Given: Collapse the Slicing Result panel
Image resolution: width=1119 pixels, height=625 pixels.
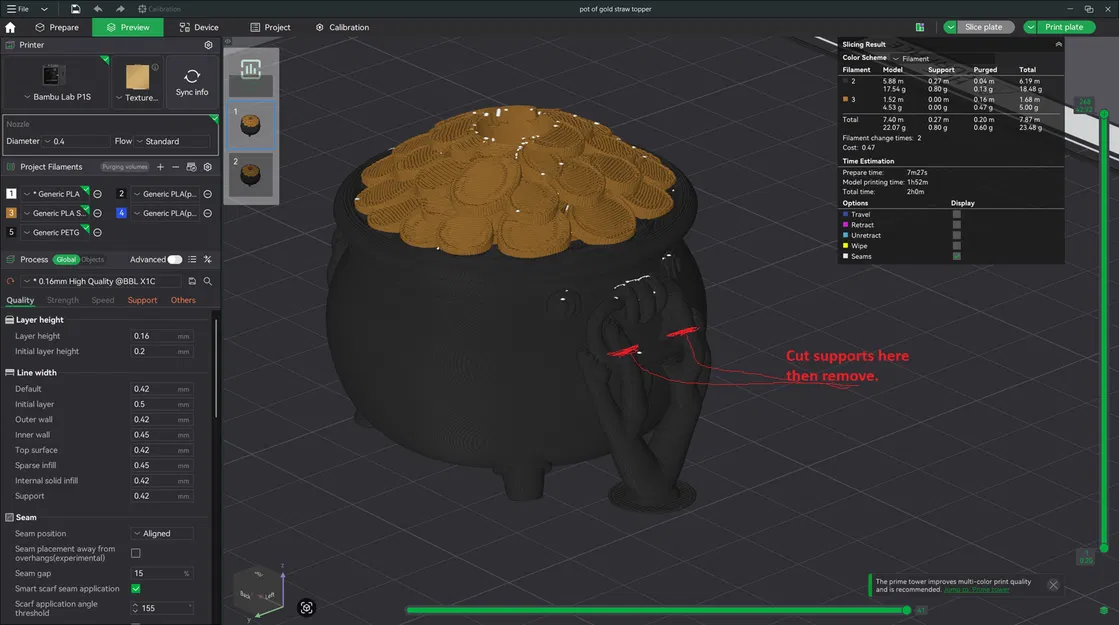Looking at the screenshot, I should point(1058,44).
